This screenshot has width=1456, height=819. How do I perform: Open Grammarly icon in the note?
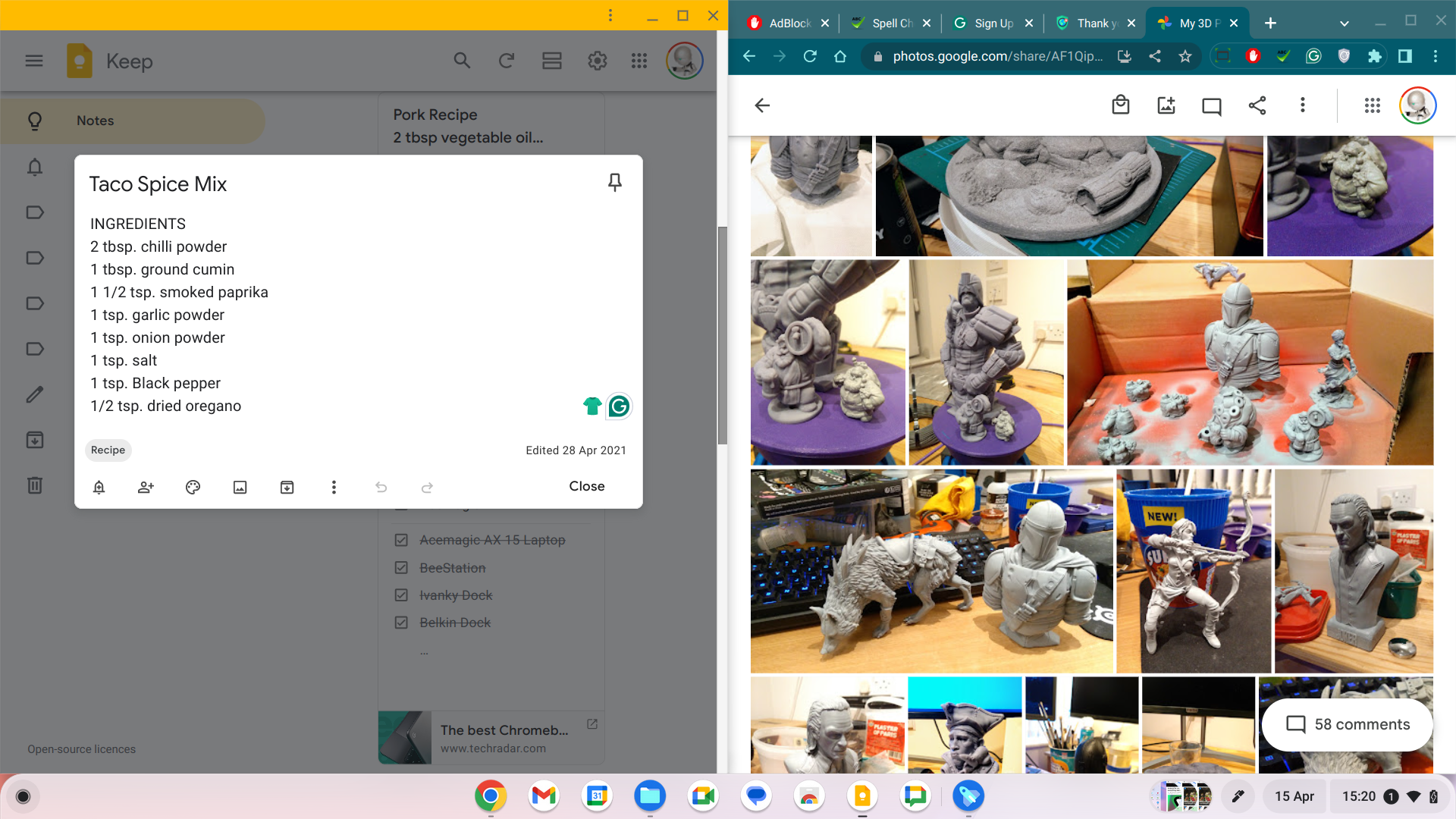(619, 406)
